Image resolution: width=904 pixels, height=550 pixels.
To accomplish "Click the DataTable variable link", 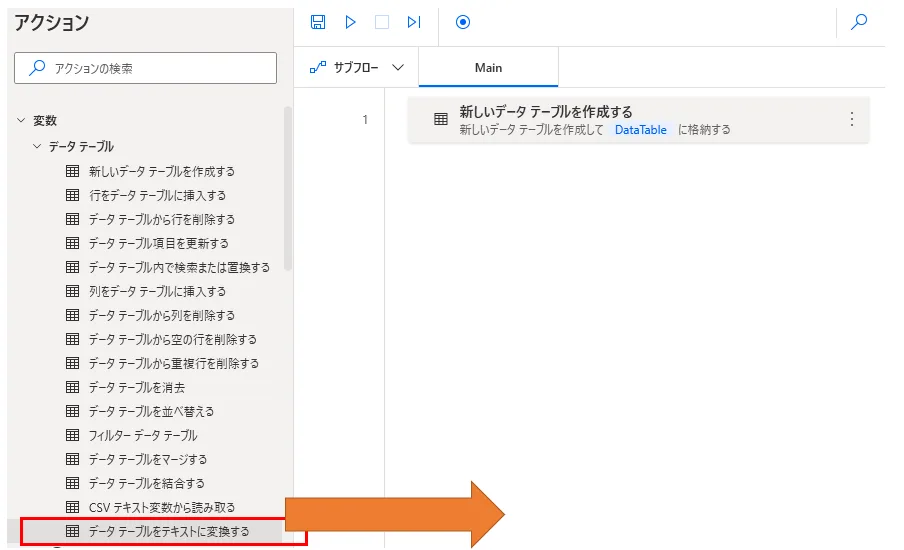I will [640, 130].
